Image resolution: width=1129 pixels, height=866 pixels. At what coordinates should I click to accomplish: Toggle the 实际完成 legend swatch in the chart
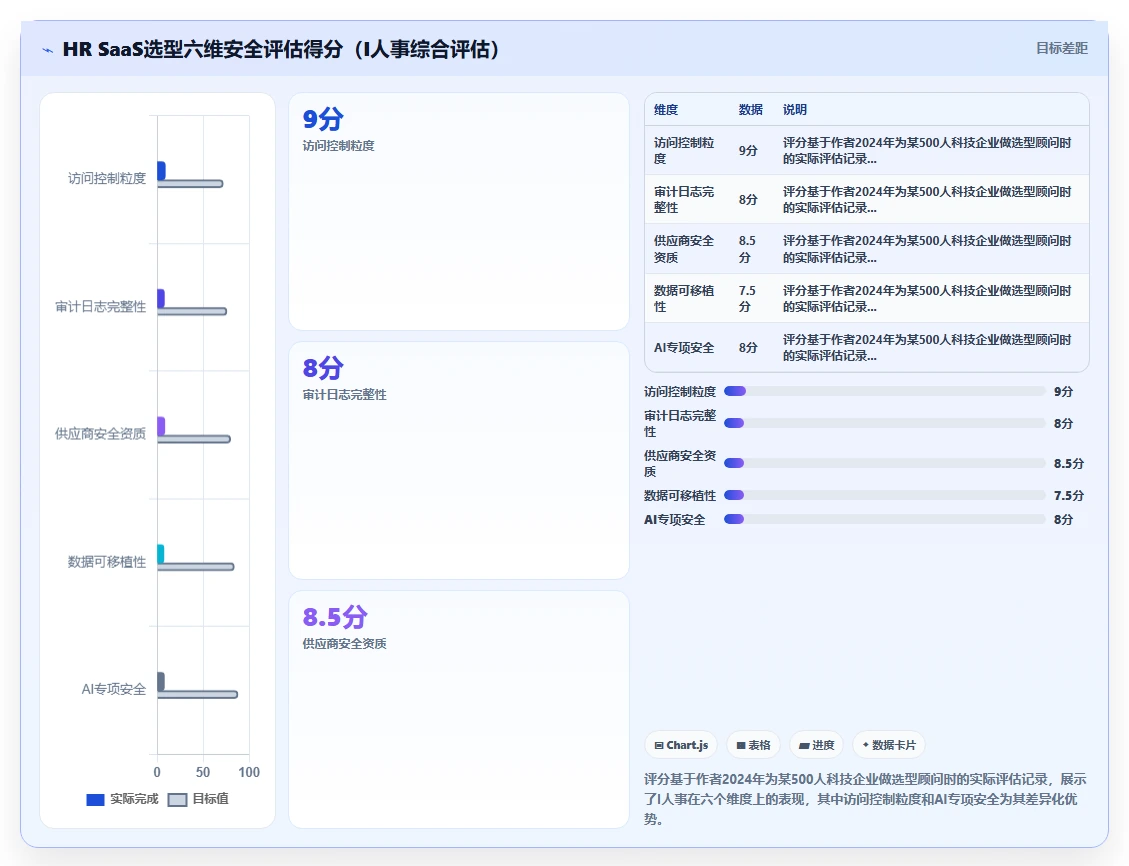[95, 800]
